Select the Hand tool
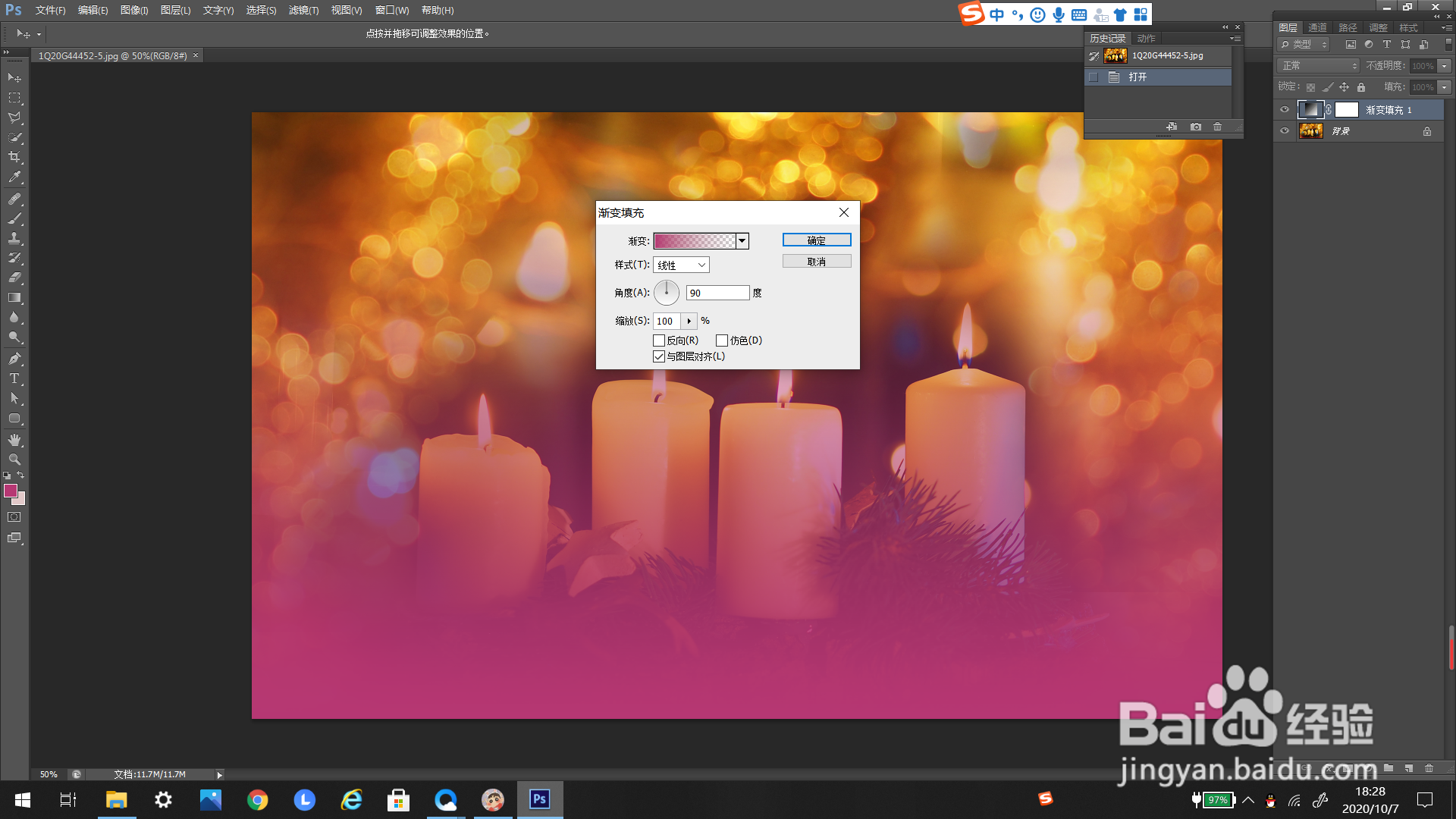The image size is (1456, 819). coord(14,440)
